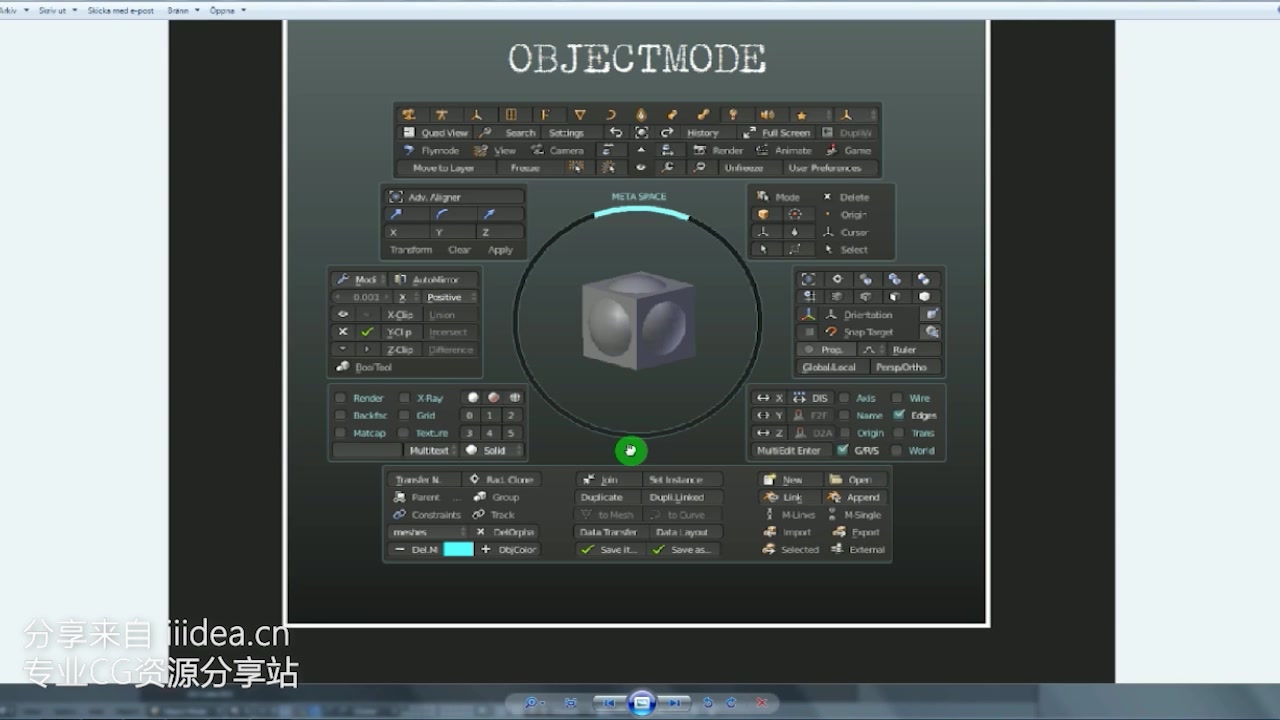Image resolution: width=1280 pixels, height=720 pixels.
Task: Click the white solid cube icon in view panel
Action: tap(924, 297)
